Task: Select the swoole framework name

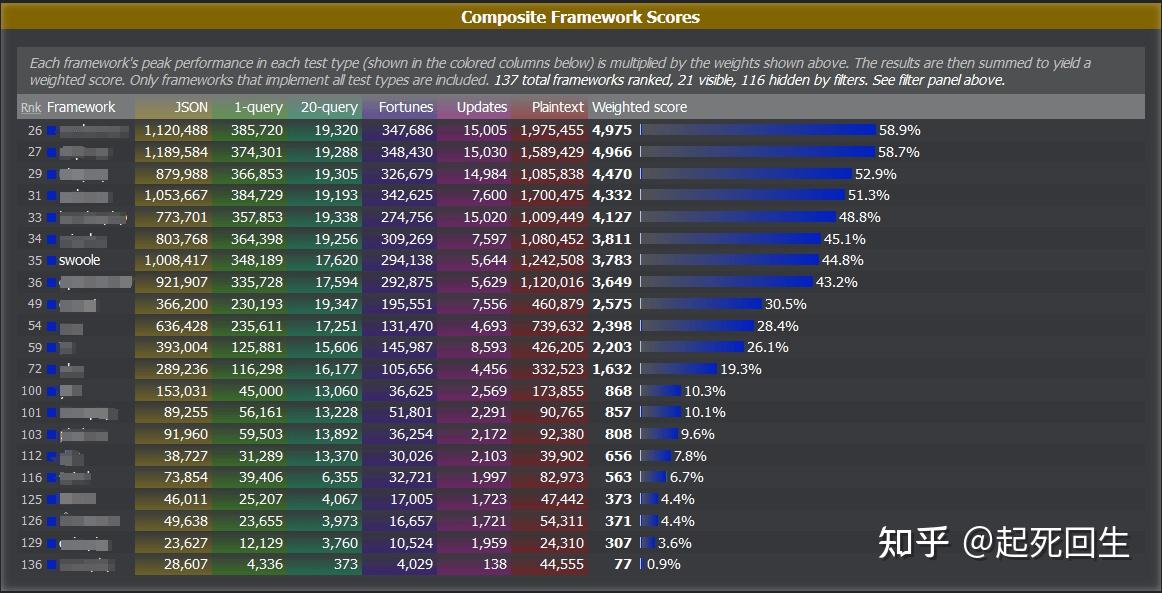Action: pos(80,261)
